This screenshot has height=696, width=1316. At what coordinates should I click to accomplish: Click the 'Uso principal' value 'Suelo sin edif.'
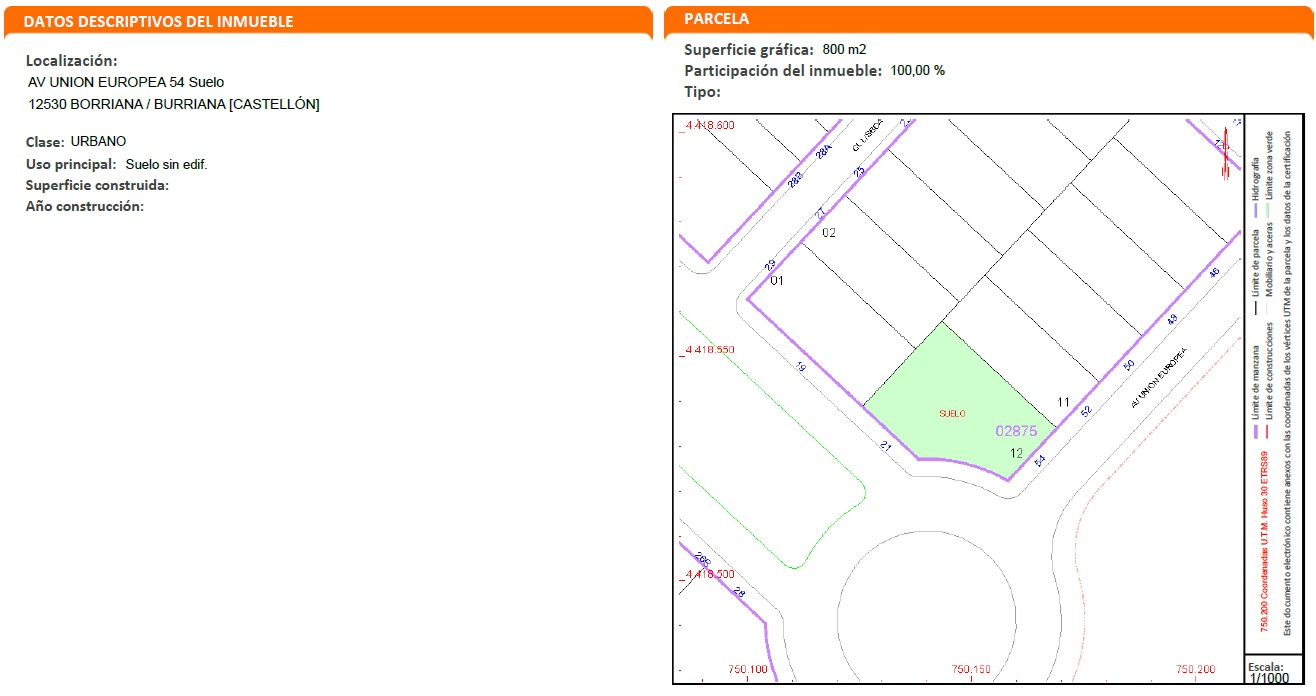click(166, 164)
